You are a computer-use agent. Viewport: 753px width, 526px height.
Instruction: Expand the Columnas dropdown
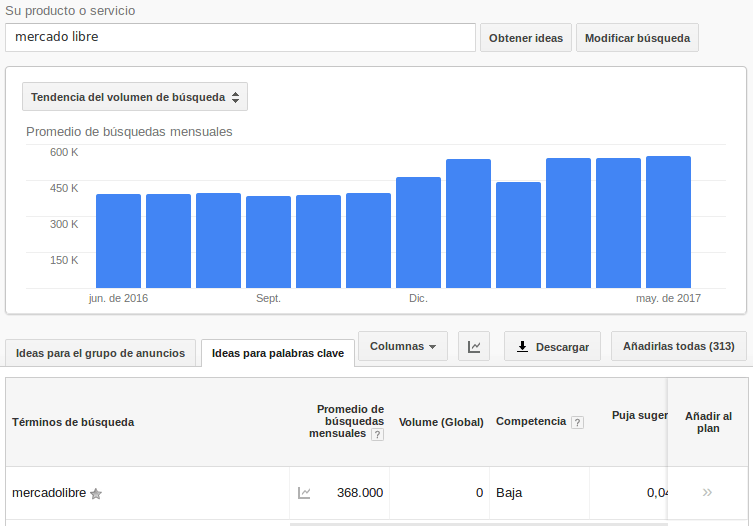click(403, 346)
